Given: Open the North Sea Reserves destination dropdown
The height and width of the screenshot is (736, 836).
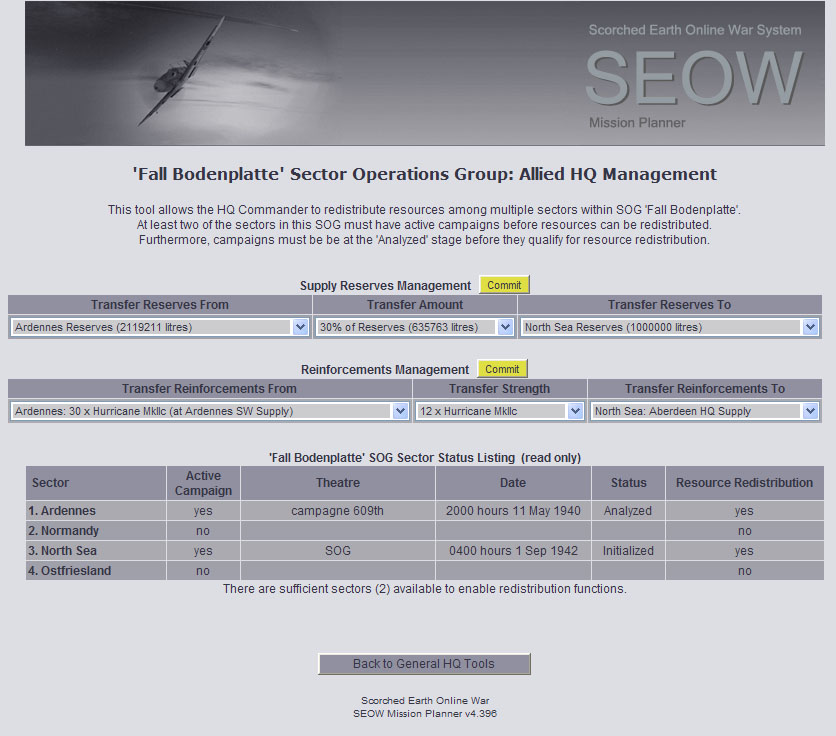Looking at the screenshot, I should tap(669, 327).
